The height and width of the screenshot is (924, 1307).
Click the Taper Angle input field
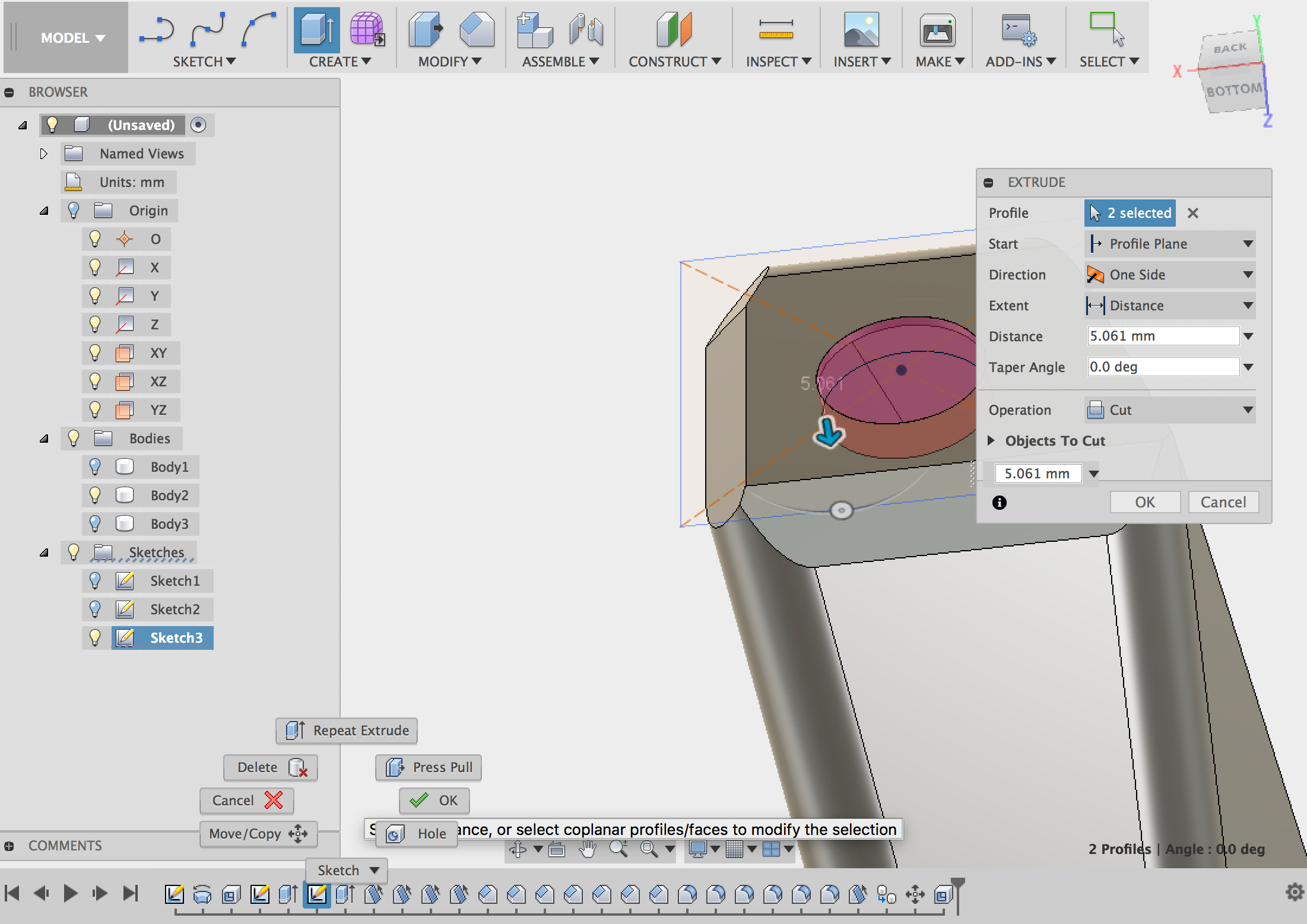(1163, 367)
